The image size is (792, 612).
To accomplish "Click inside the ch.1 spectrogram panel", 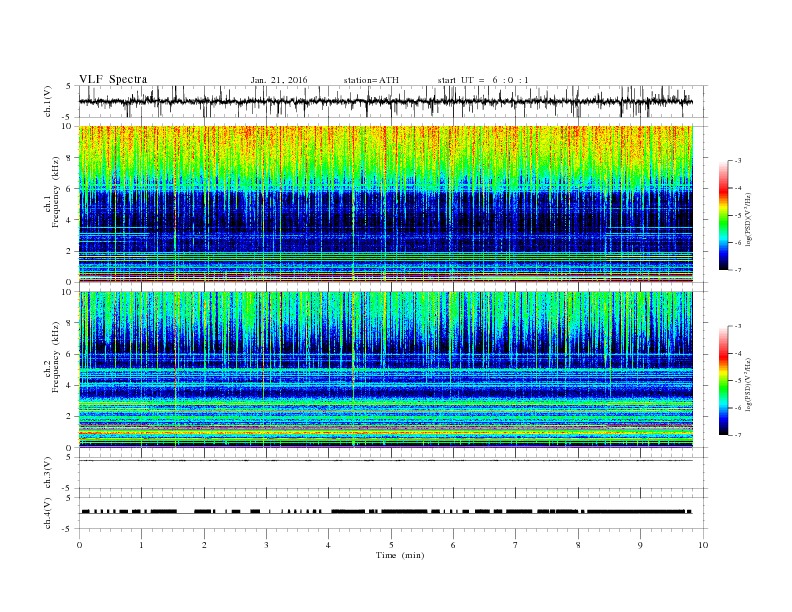I will [386, 204].
